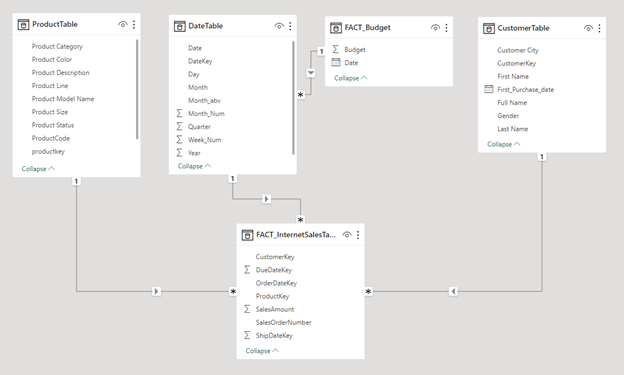
Task: Click calendar icon beside FACT_Budget Date
Action: (336, 62)
